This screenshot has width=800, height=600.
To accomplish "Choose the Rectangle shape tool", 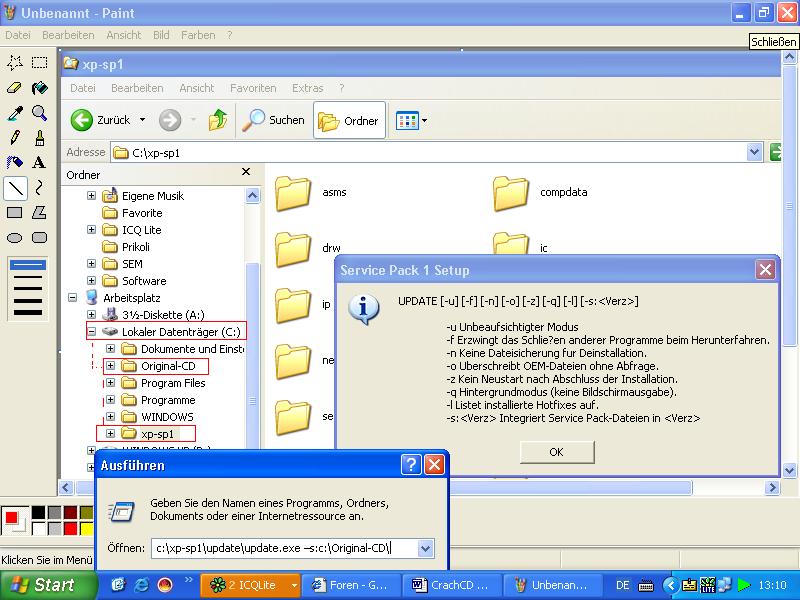I will pyautogui.click(x=15, y=213).
